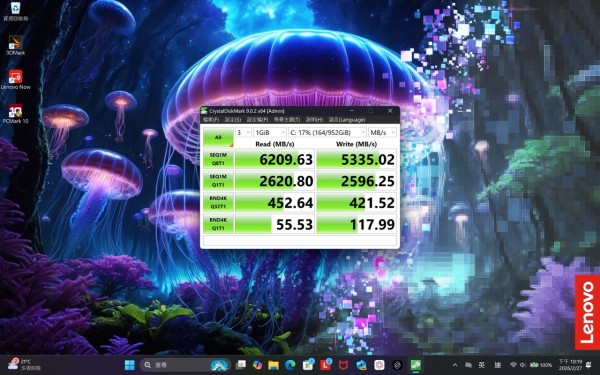Open the 說明(H) Help menu
Viewport: 600px width, 375px height.
click(x=314, y=120)
